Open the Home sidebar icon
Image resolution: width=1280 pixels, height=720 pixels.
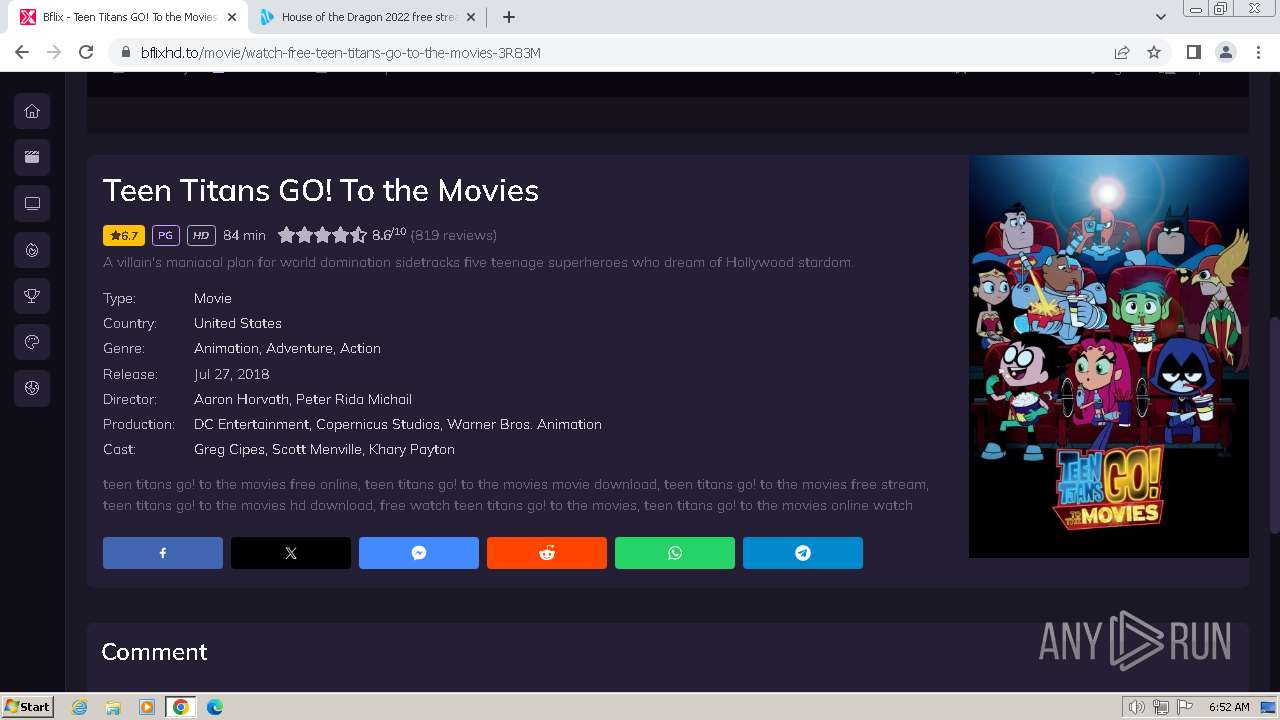pyautogui.click(x=32, y=111)
